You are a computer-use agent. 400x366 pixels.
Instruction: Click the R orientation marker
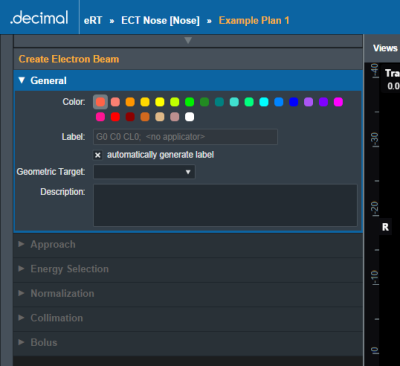(385, 227)
